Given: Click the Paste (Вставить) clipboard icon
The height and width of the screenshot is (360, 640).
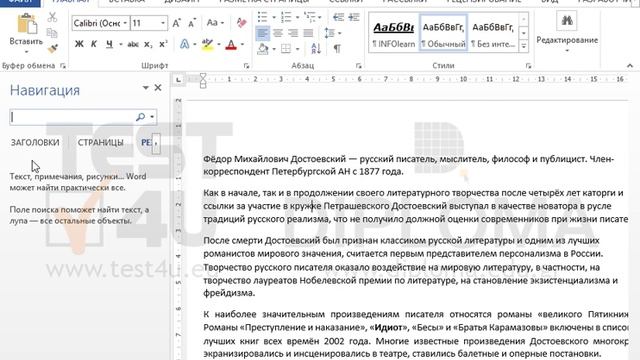Looking at the screenshot, I should coord(27,23).
